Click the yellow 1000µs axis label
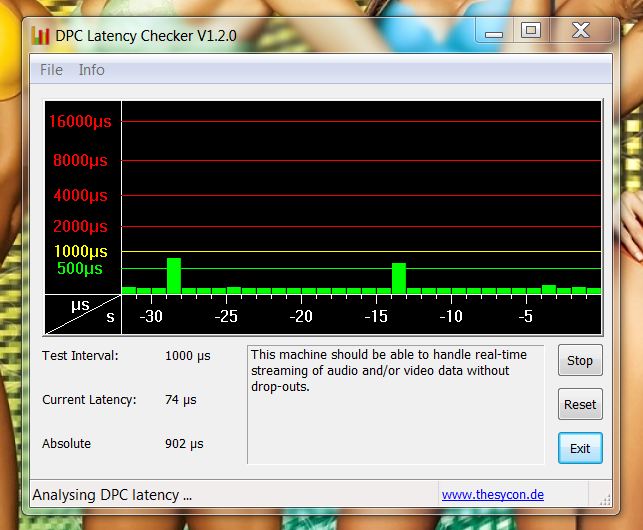 coord(81,251)
